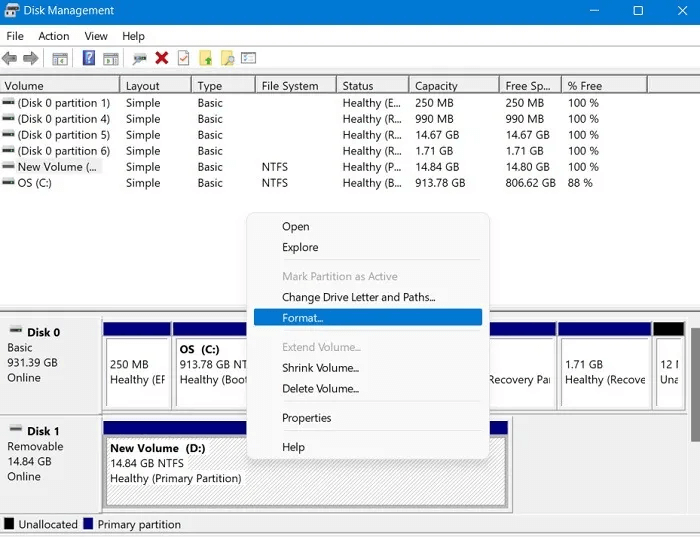This screenshot has width=700, height=537.
Task: Open Properties from the context menu
Action: [x=368, y=418]
